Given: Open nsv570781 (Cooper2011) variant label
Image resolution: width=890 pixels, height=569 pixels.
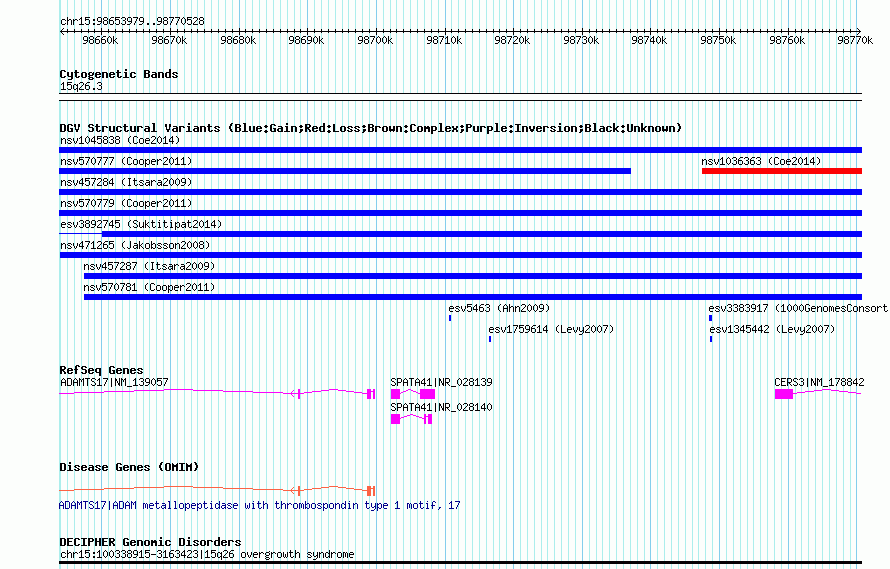Looking at the screenshot, I should (x=149, y=287).
